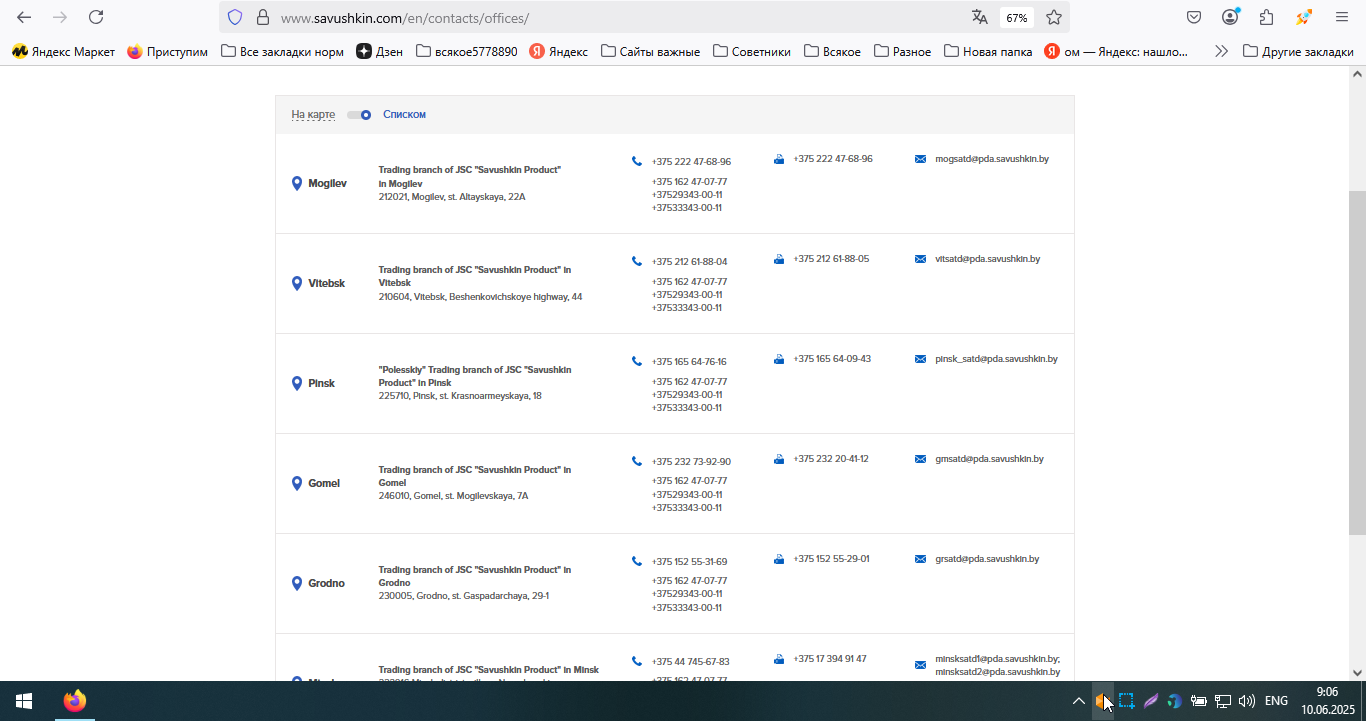Click the phone icon in Gomel row
Screen dimensions: 1366x721
click(637, 461)
